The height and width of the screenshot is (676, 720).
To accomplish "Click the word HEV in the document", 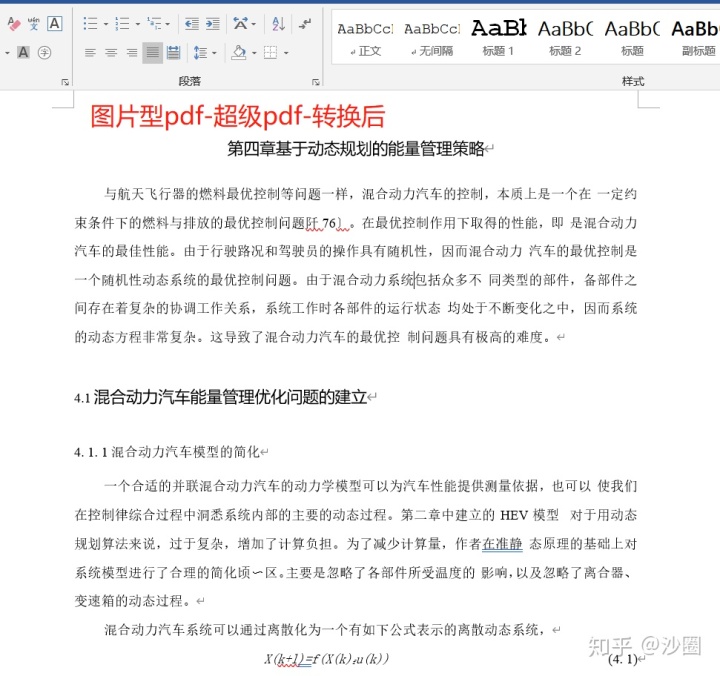I will tap(513, 515).
